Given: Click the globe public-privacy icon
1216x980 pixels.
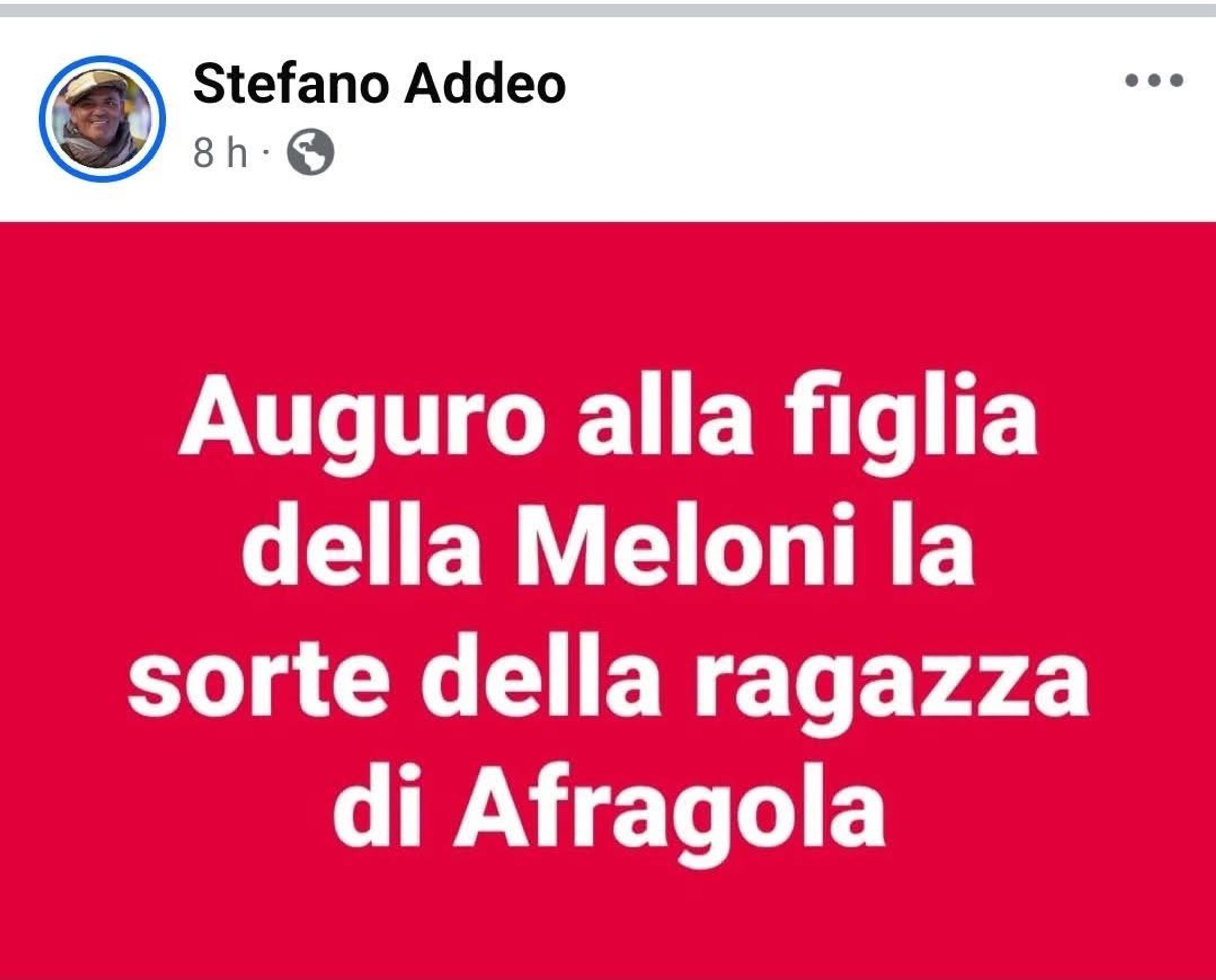Looking at the screenshot, I should pyautogui.click(x=311, y=152).
